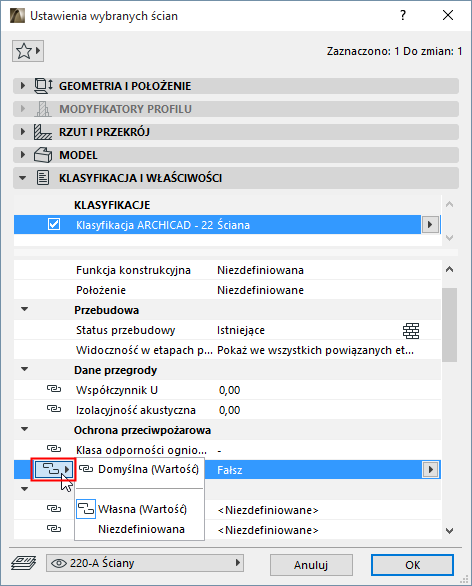Choose Własna (Wartość) from popup menu
Viewport: 472px width, 586px height.
pos(139,509)
